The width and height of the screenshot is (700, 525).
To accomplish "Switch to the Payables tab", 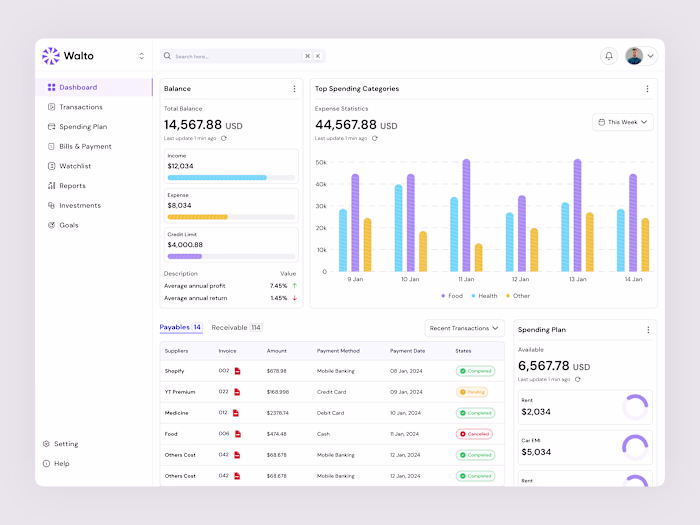I will 181,327.
